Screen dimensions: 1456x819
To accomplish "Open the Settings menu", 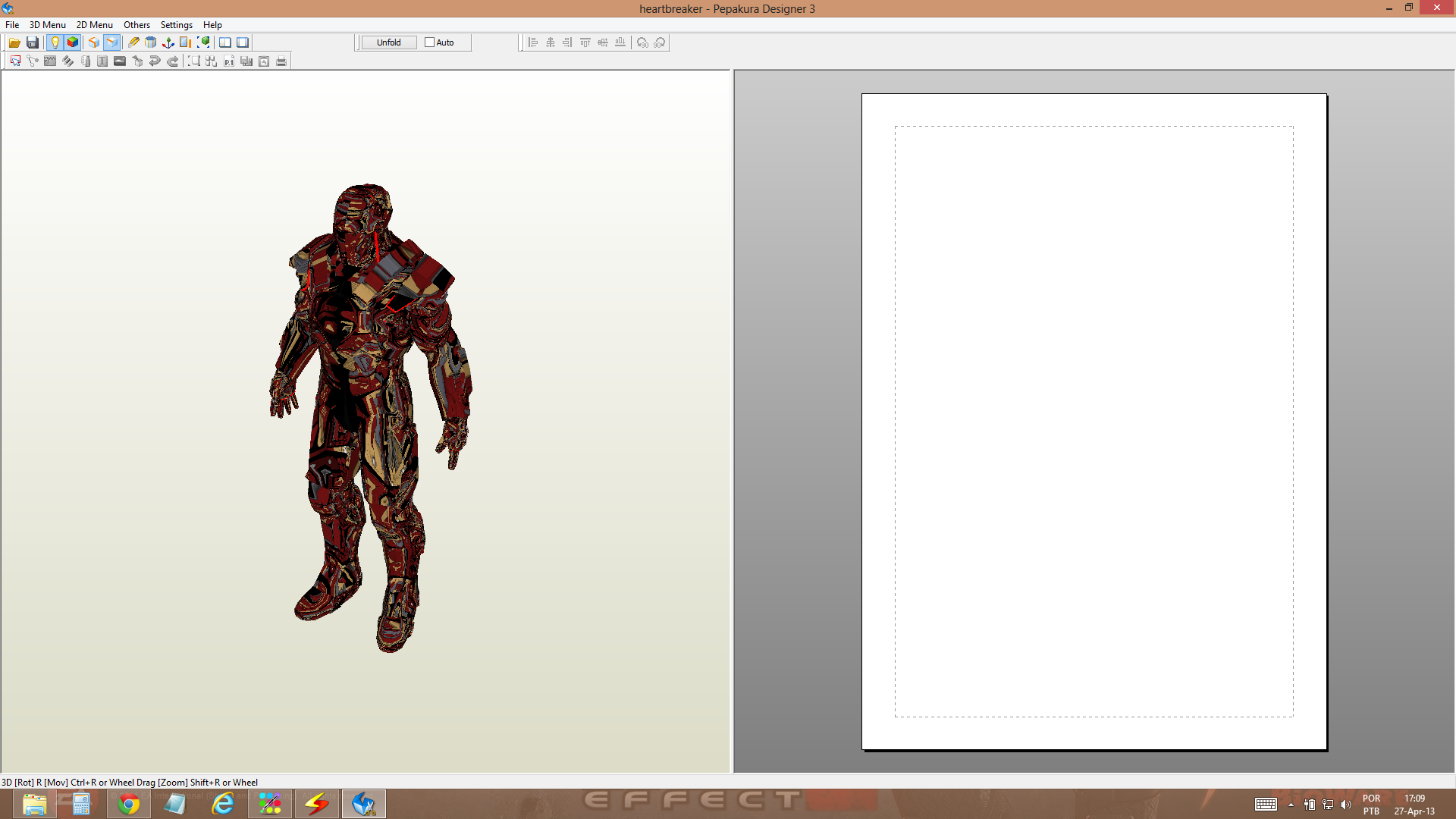I will [177, 25].
